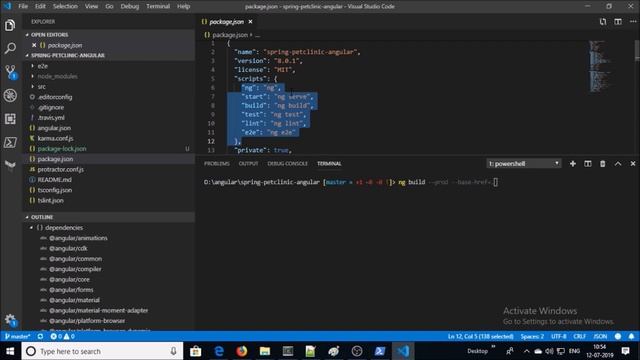The image size is (640, 360).
Task: Click Ln 12, Col 5 cursor position
Action: click(x=480, y=336)
